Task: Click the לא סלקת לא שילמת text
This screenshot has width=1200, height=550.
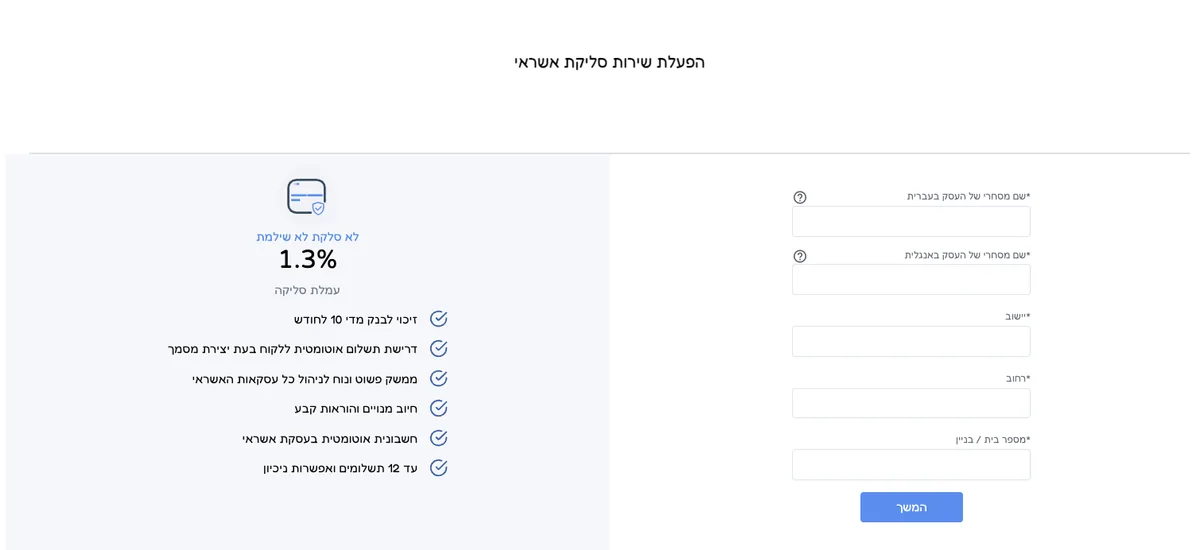Action: pos(308,237)
